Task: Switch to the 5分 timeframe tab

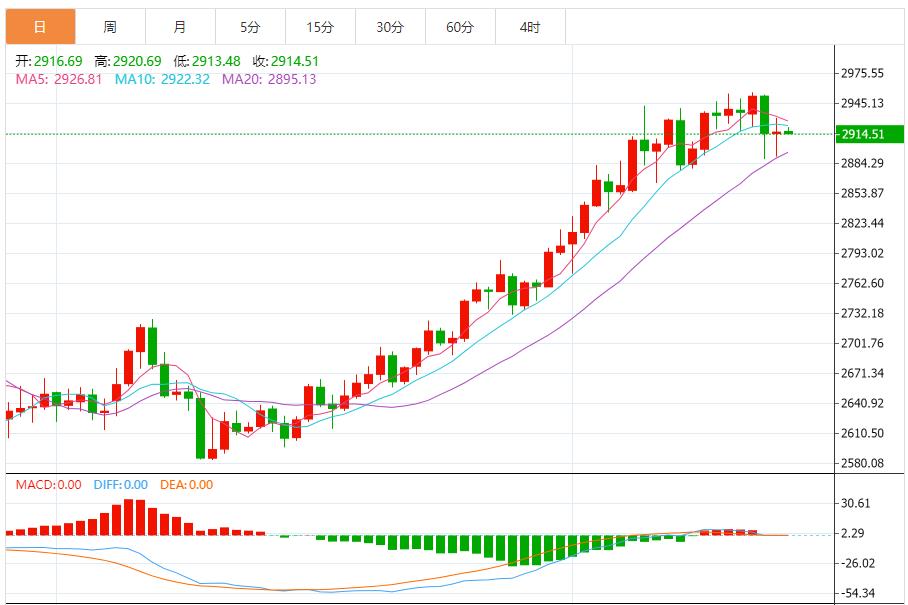Action: [249, 27]
